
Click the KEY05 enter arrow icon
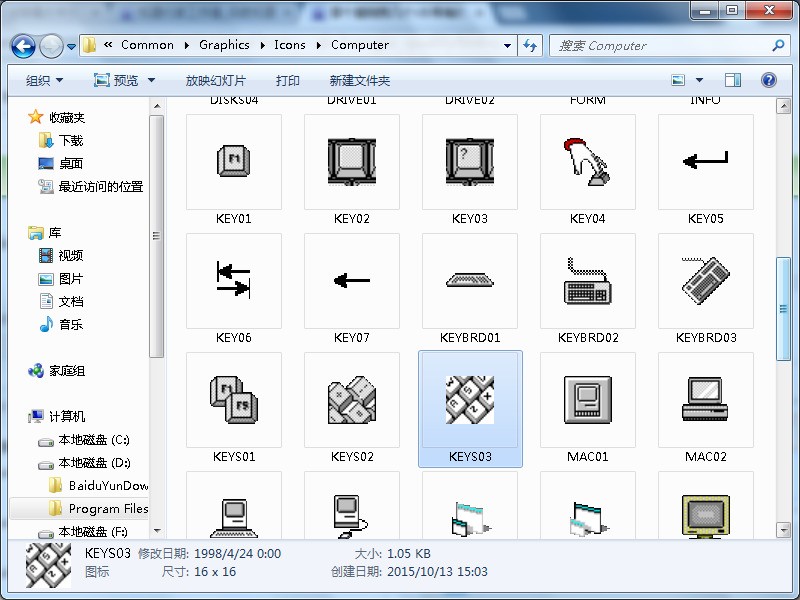point(706,162)
